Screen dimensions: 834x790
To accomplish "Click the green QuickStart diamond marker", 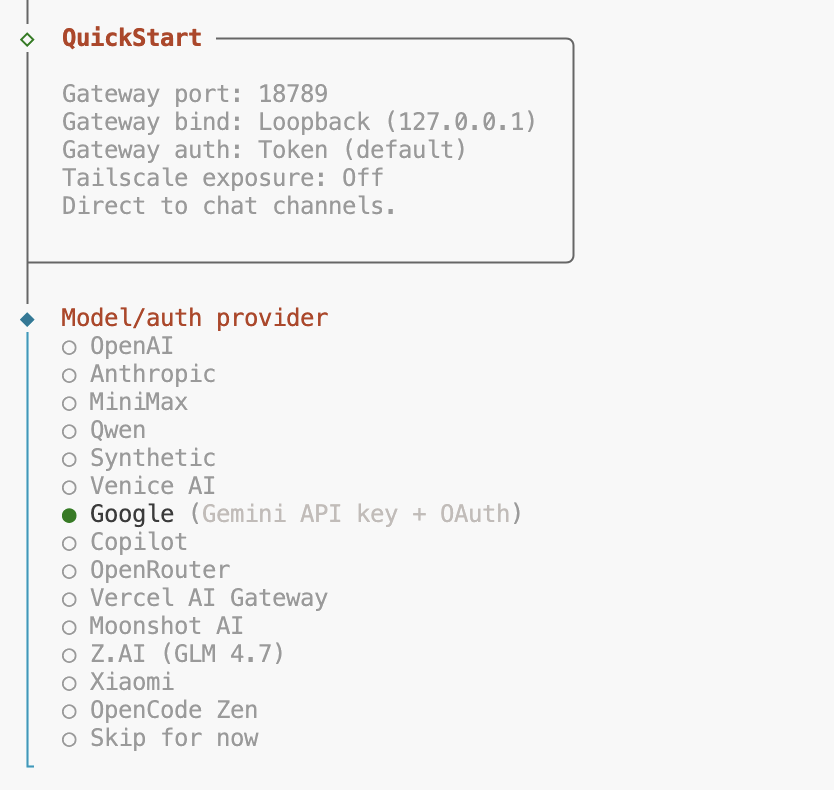I will click(27, 39).
